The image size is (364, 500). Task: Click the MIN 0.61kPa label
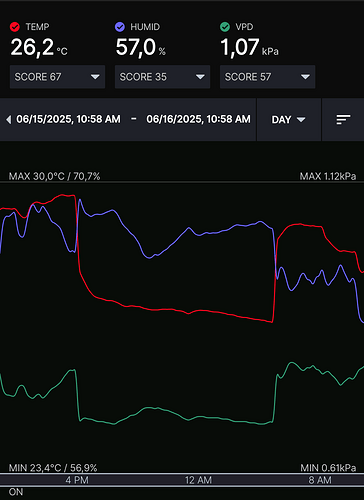328,468
